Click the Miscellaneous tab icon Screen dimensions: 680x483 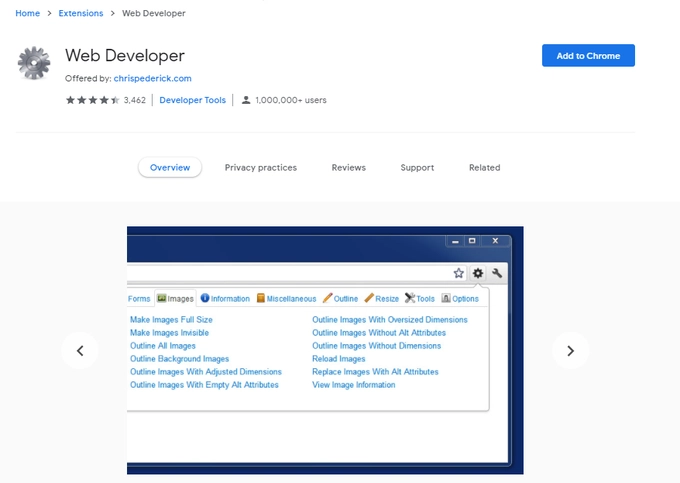tap(261, 298)
